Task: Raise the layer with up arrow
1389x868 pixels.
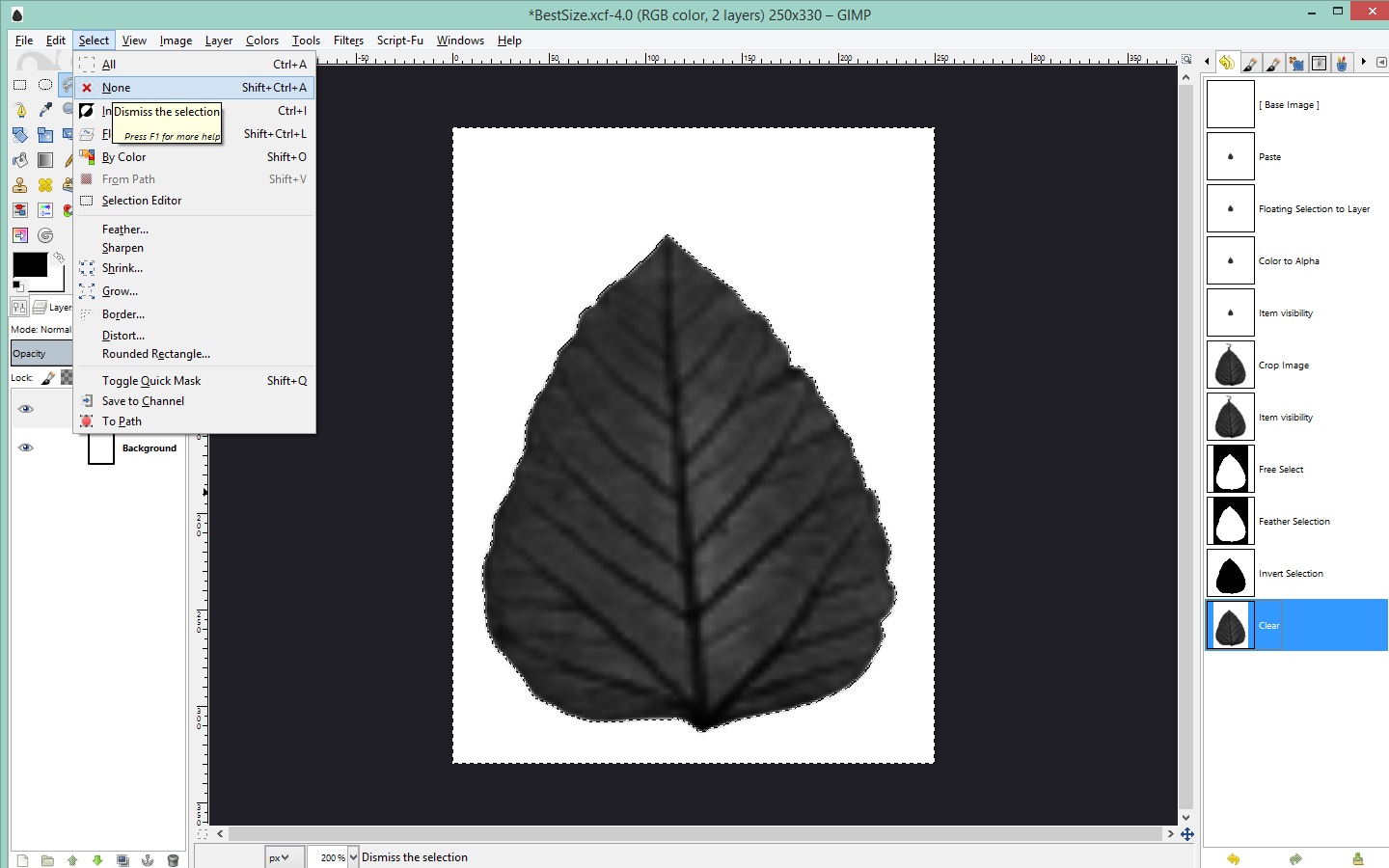Action: click(x=72, y=860)
